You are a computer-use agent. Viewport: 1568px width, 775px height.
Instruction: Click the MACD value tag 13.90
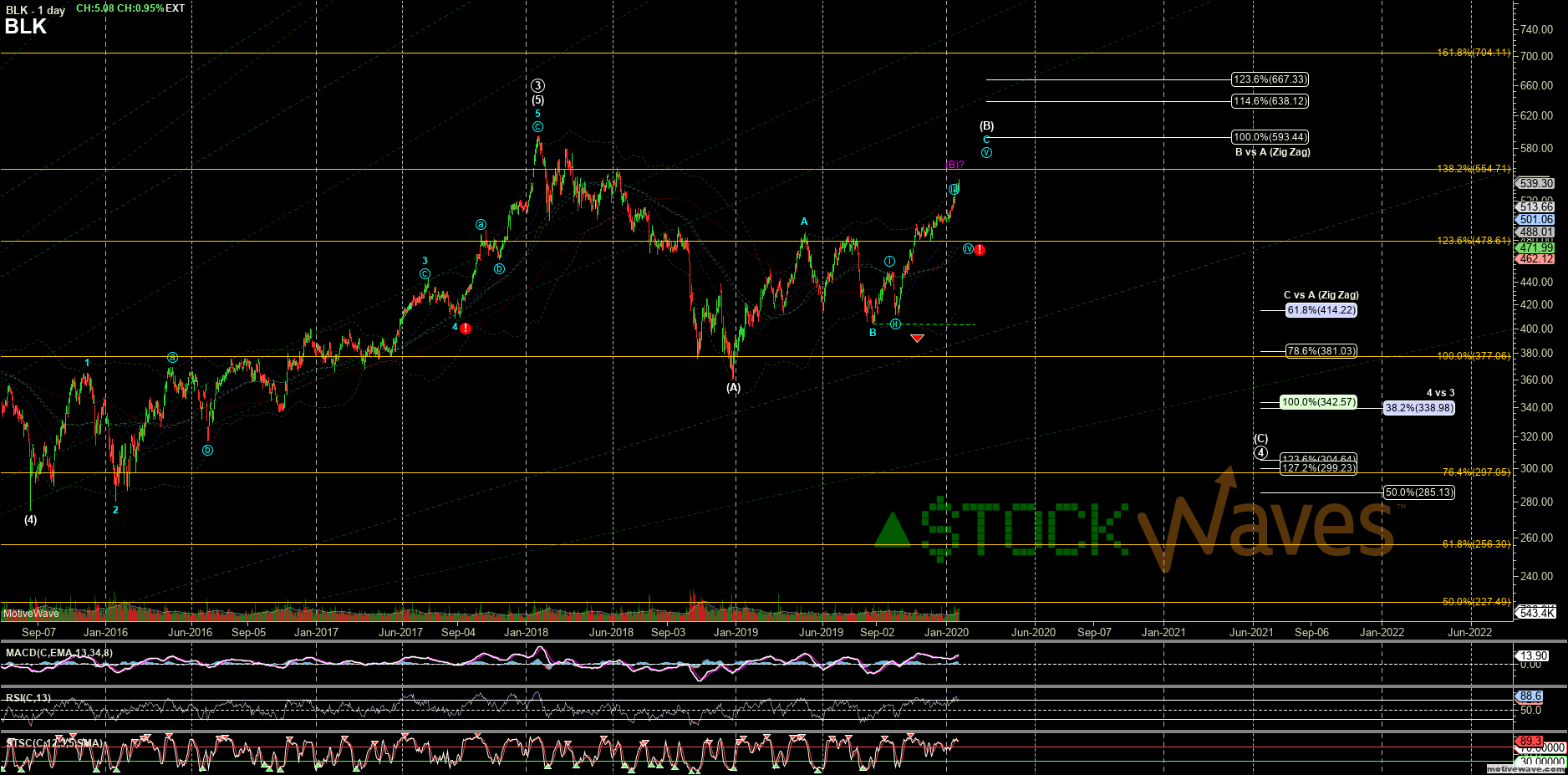pos(1534,656)
